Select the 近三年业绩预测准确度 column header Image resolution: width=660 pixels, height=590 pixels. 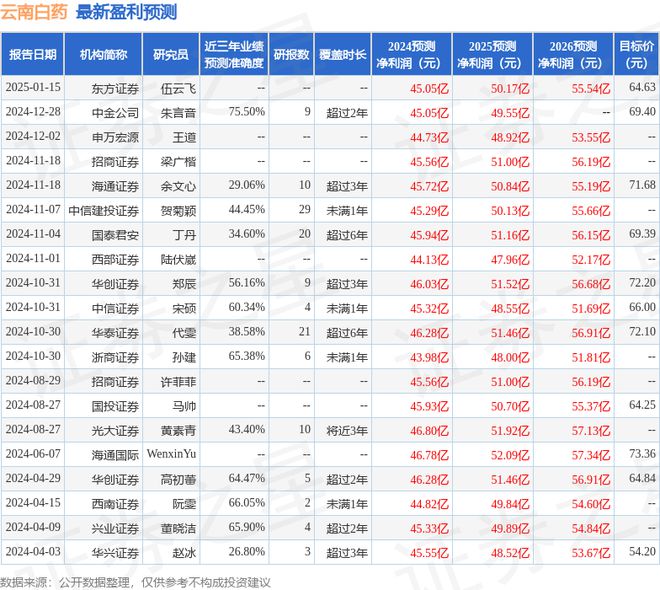234,54
